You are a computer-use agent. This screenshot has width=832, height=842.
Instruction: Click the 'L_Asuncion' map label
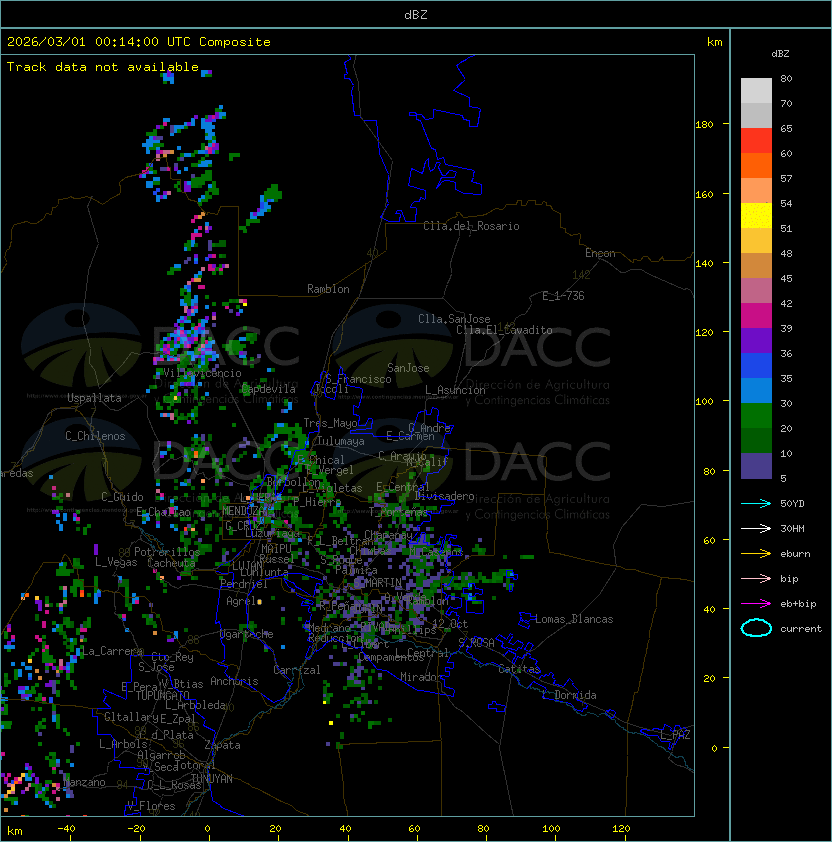455,390
